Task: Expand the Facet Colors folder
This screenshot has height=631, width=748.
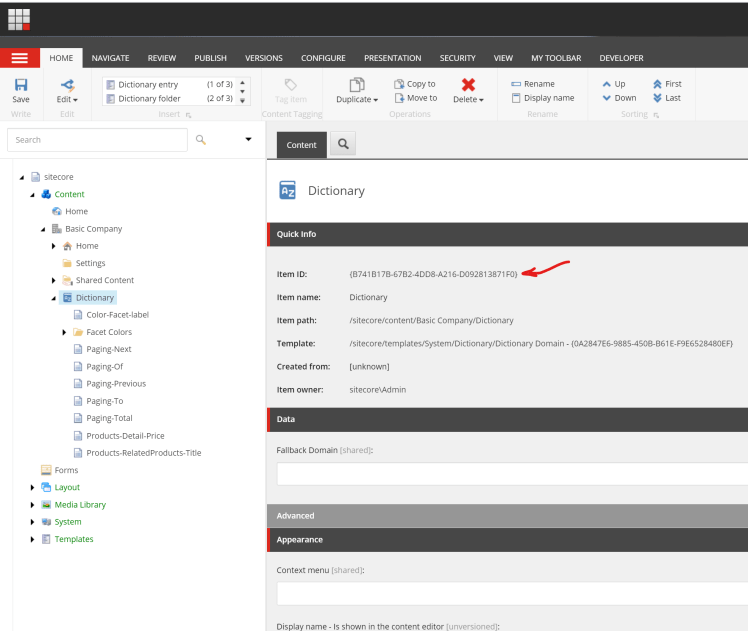Action: (x=65, y=332)
